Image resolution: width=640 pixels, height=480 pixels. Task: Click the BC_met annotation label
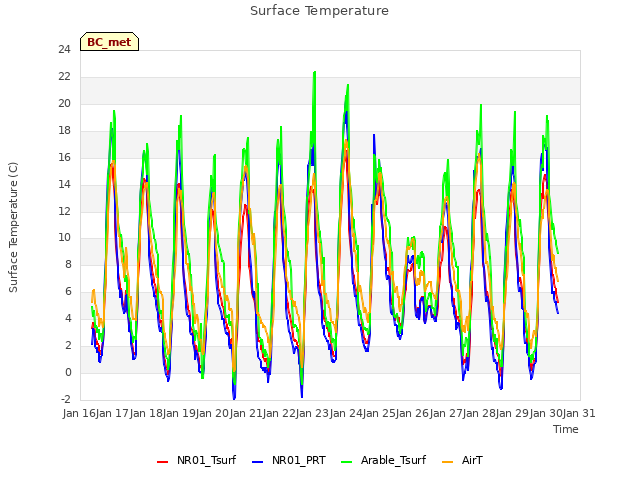point(109,42)
